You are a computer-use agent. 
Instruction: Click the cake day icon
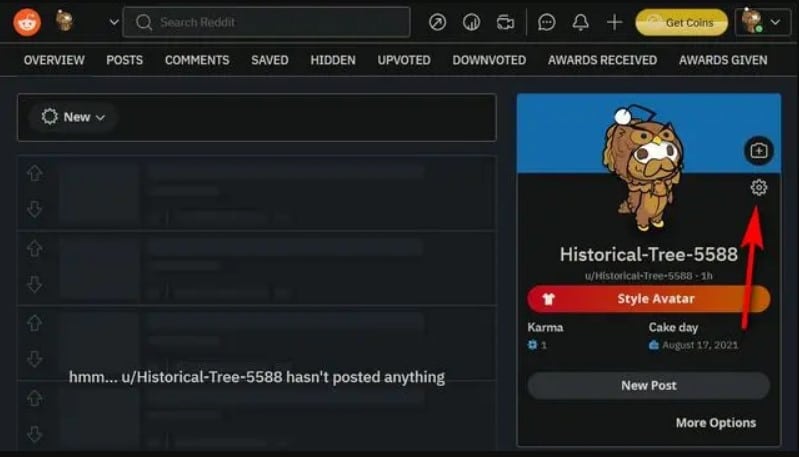click(x=654, y=345)
